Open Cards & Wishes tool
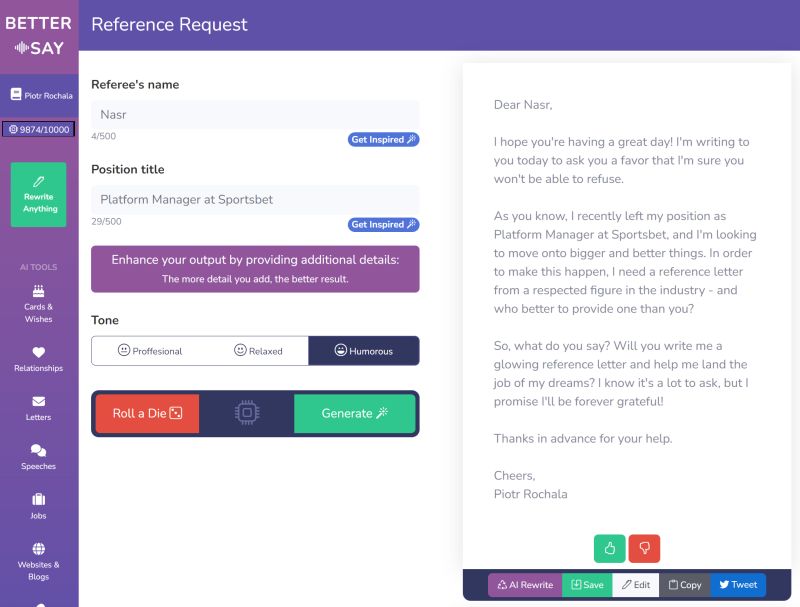Image resolution: width=800 pixels, height=607 pixels. [x=39, y=304]
